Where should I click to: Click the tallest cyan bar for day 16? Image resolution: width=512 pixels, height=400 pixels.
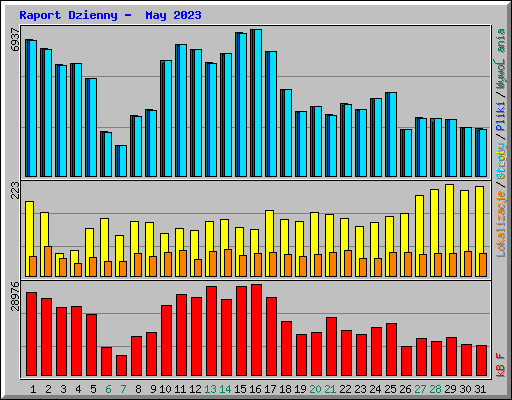[256, 103]
